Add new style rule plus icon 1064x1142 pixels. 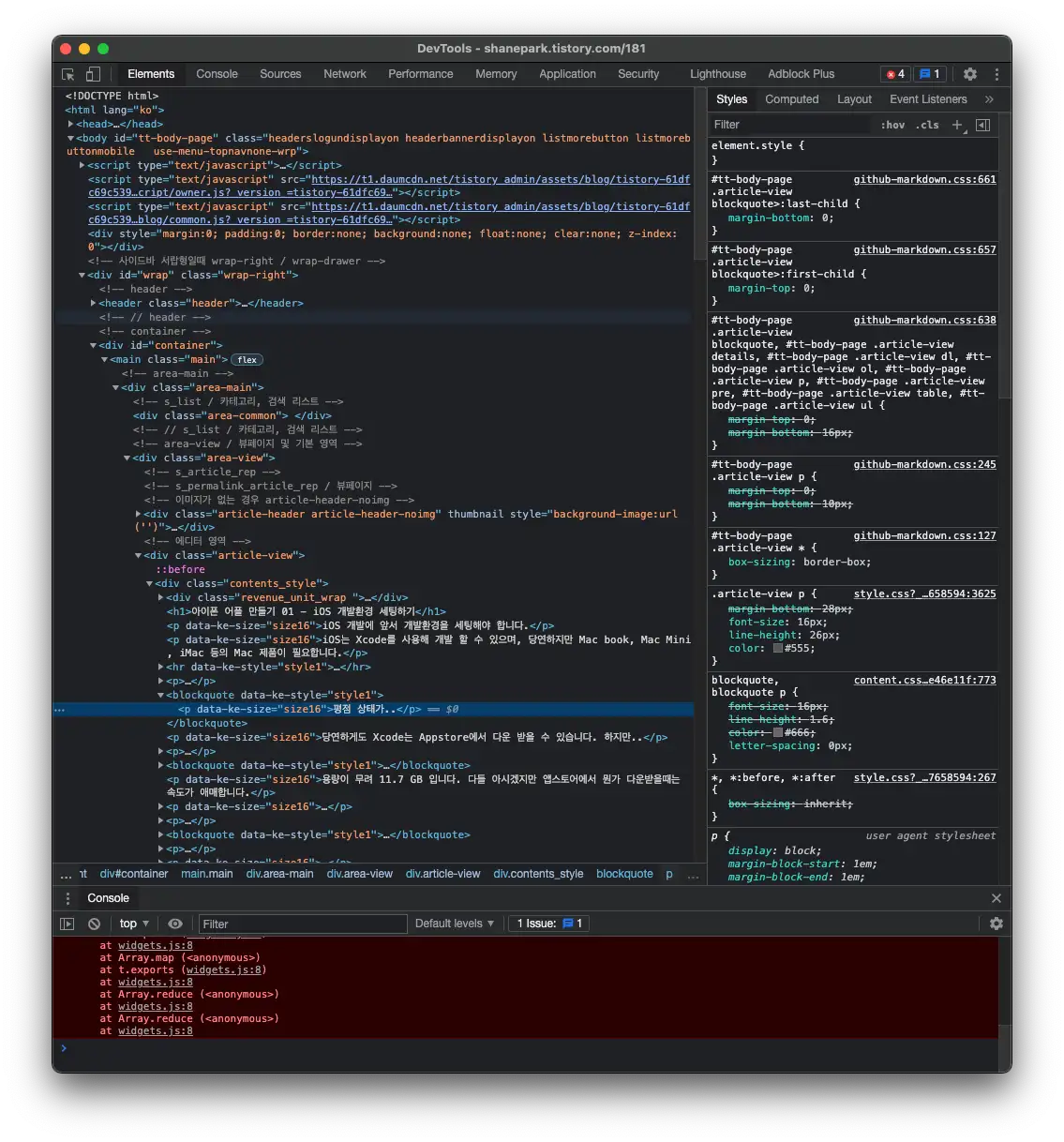click(957, 125)
